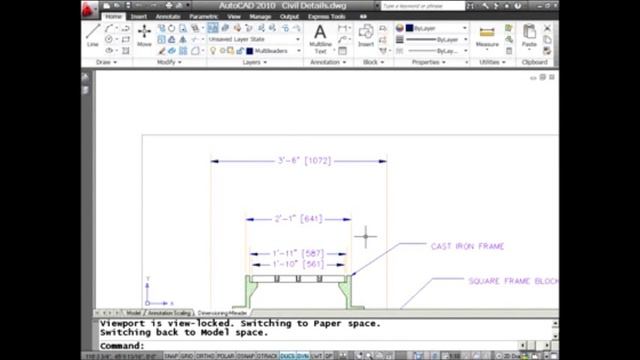The width and height of the screenshot is (640, 360).
Task: Switch to the Model layout tab
Action: [133, 313]
